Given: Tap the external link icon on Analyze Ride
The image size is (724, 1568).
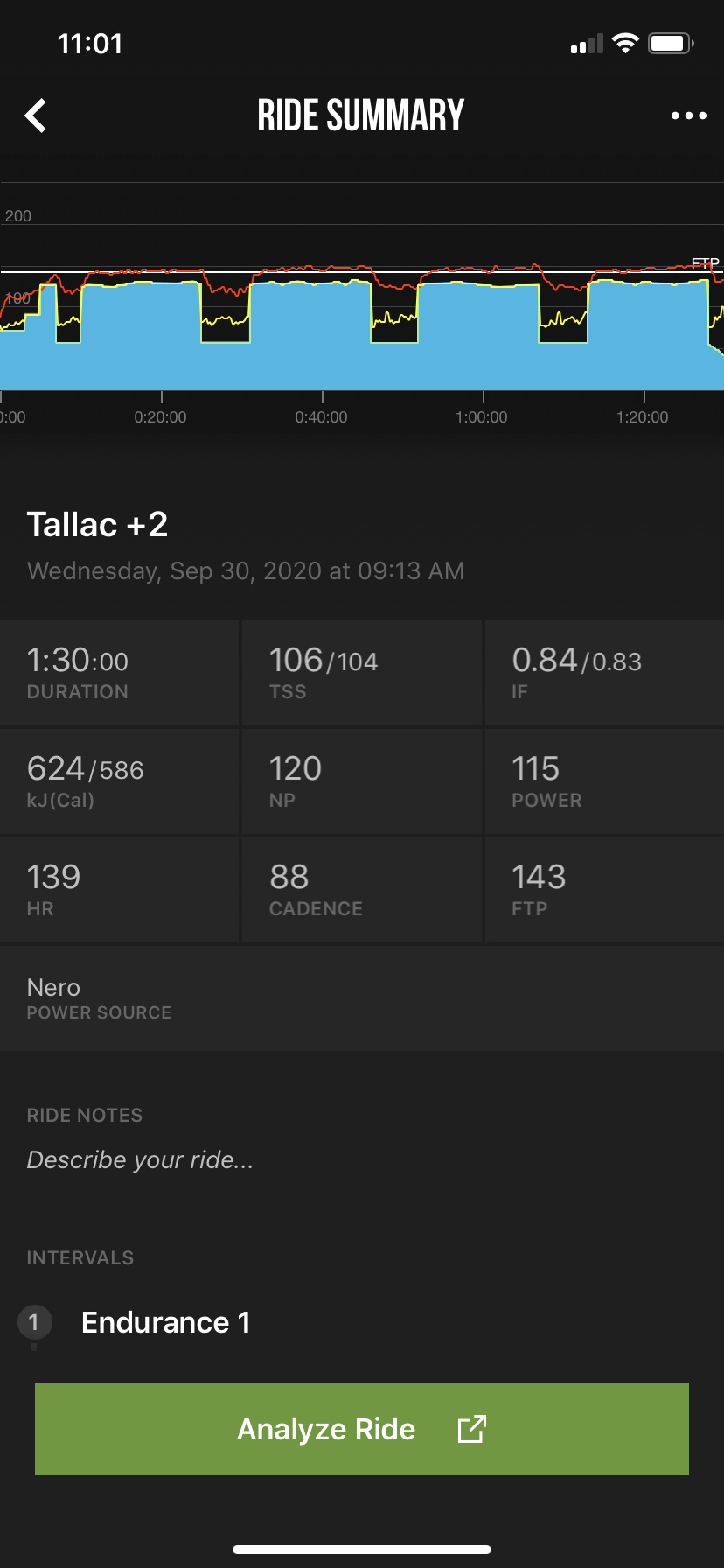Looking at the screenshot, I should [471, 1429].
